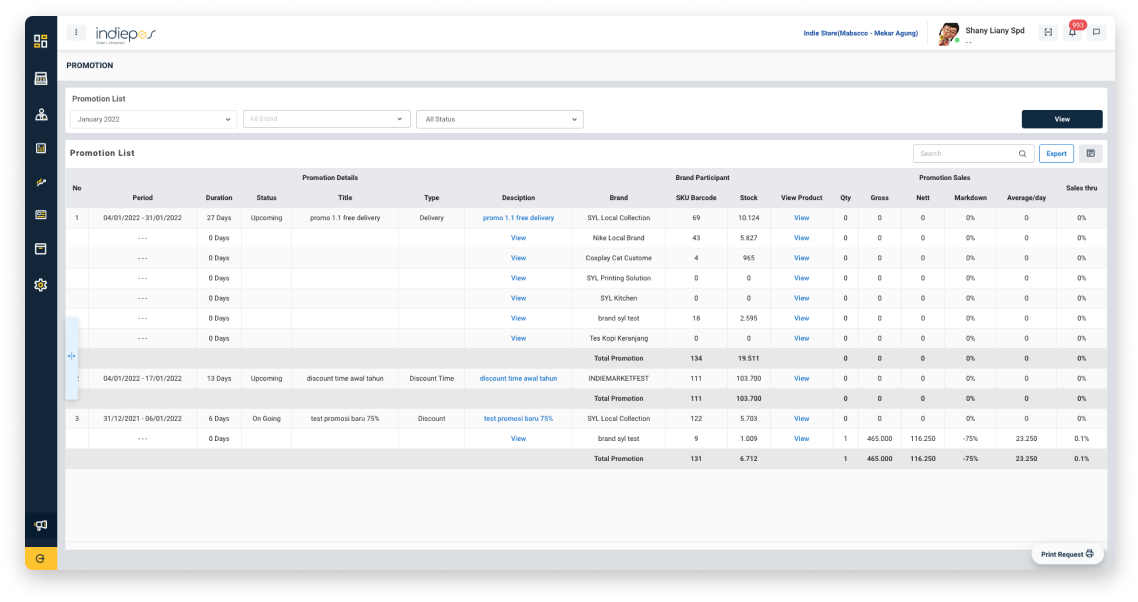Screen dimensions: 1138x602
Task: Select period 04/01/2022 - 31/01/2022 cell
Action: pos(142,218)
